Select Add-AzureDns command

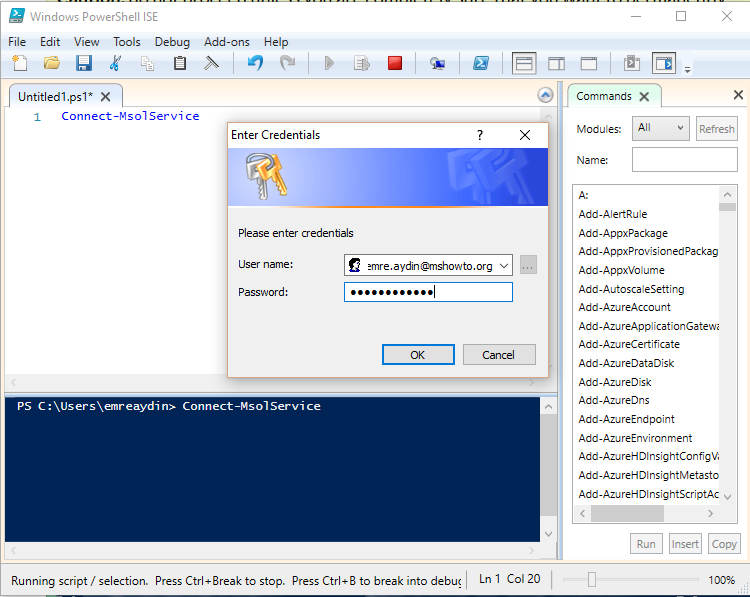pyautogui.click(x=614, y=400)
